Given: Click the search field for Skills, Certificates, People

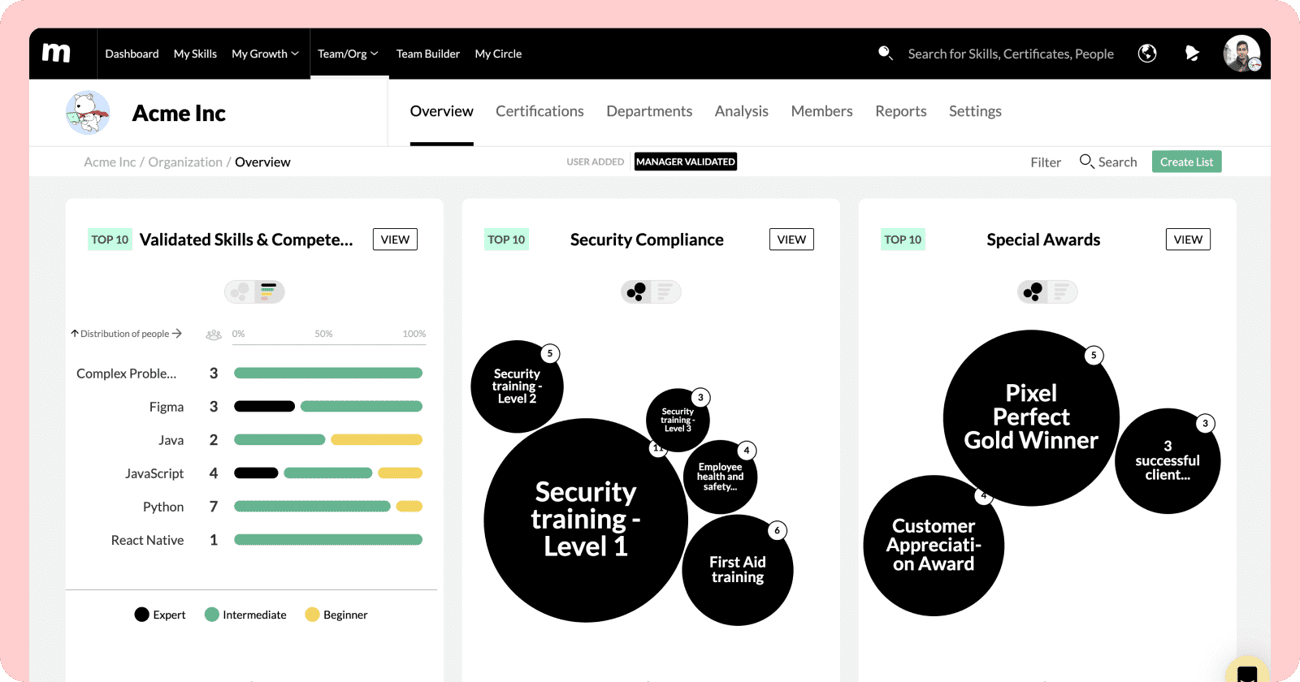Looking at the screenshot, I should [x=1010, y=53].
